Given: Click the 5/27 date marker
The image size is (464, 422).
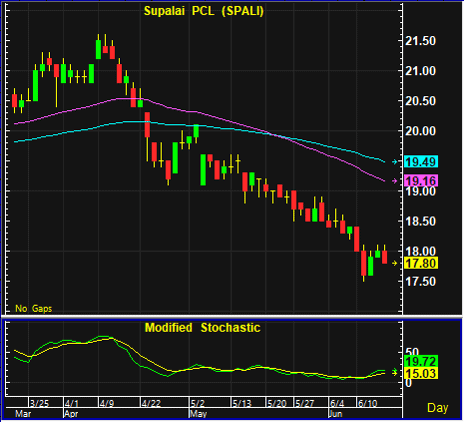Looking at the screenshot, I should click(305, 403).
